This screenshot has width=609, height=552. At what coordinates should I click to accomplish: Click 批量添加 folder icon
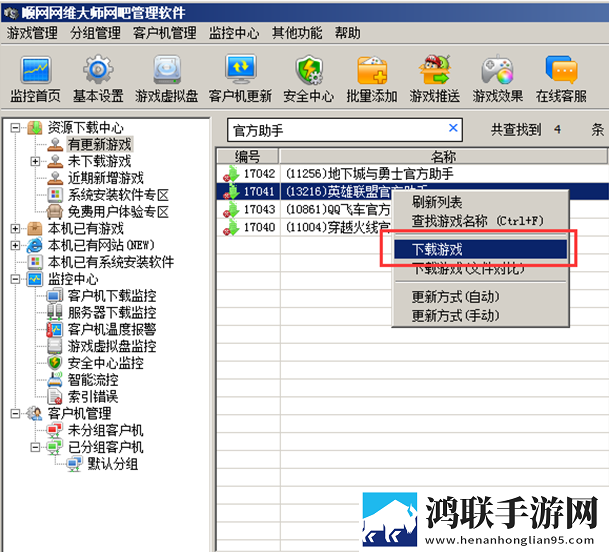tap(372, 70)
